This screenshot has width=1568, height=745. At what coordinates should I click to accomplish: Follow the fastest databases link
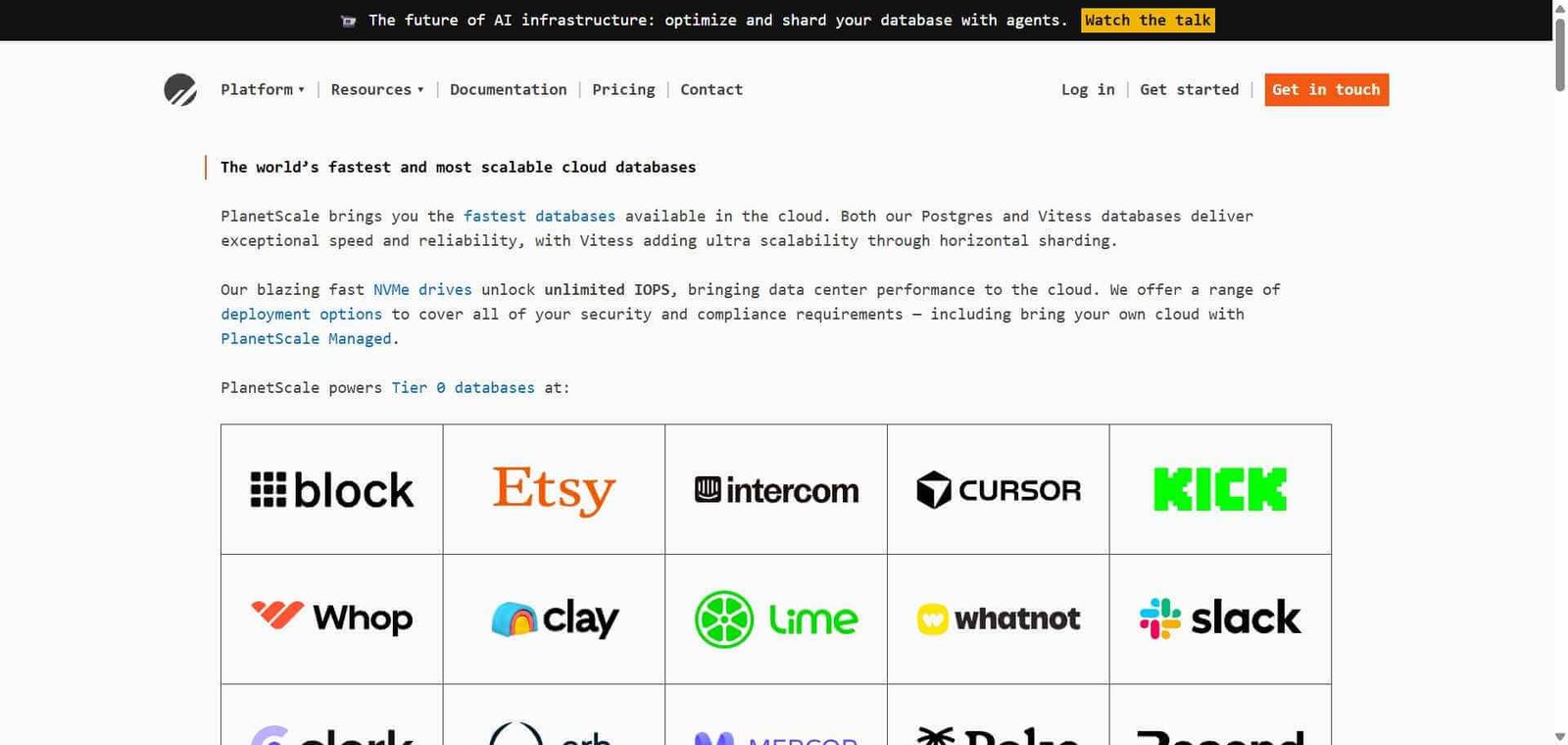[x=539, y=216]
